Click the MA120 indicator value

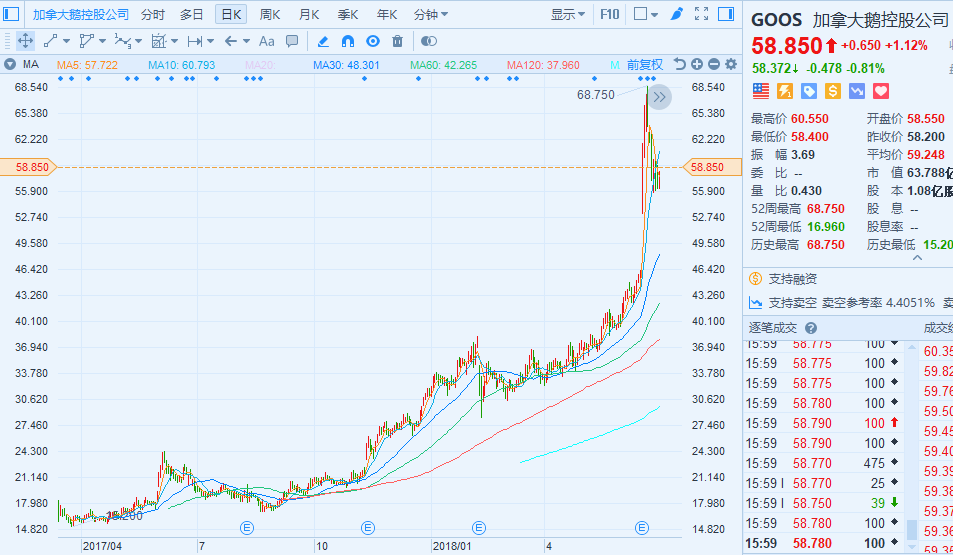coord(543,64)
